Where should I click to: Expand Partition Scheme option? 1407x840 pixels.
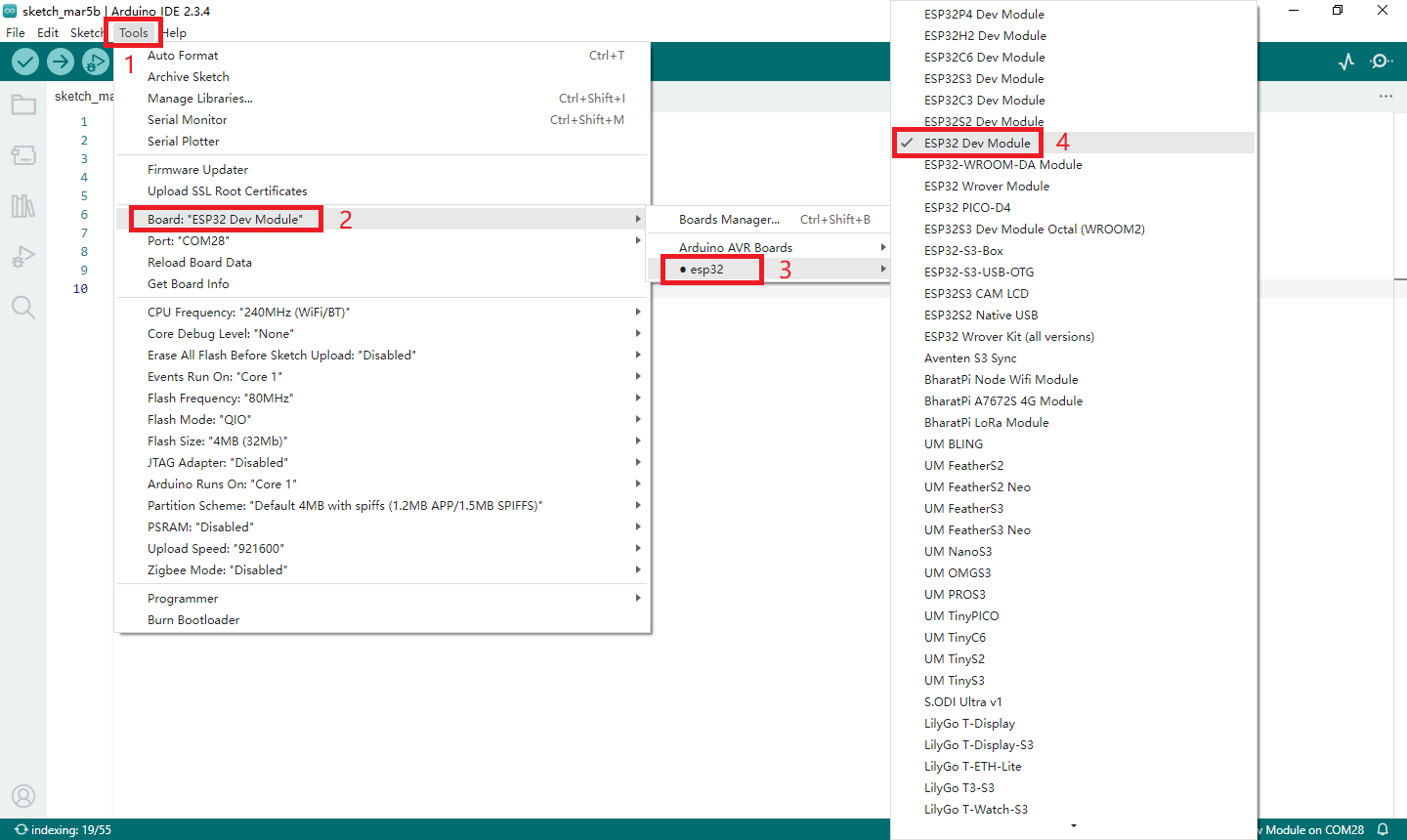(x=383, y=506)
